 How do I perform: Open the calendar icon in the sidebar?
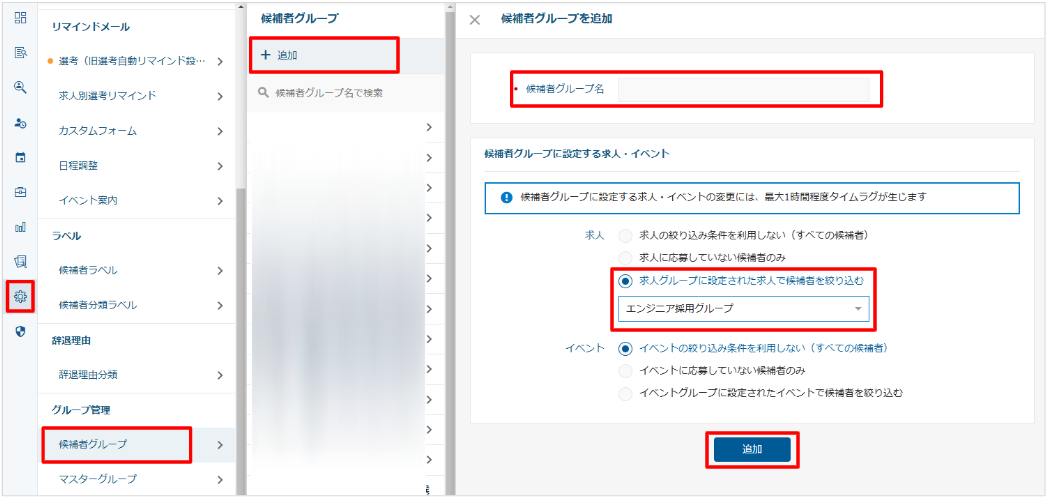point(20,157)
